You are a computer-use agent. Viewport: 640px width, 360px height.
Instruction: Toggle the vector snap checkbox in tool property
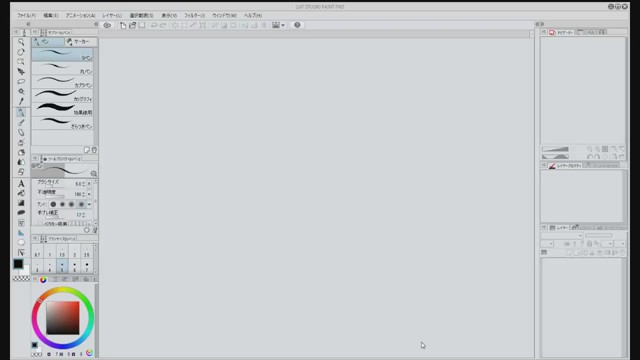[40, 224]
